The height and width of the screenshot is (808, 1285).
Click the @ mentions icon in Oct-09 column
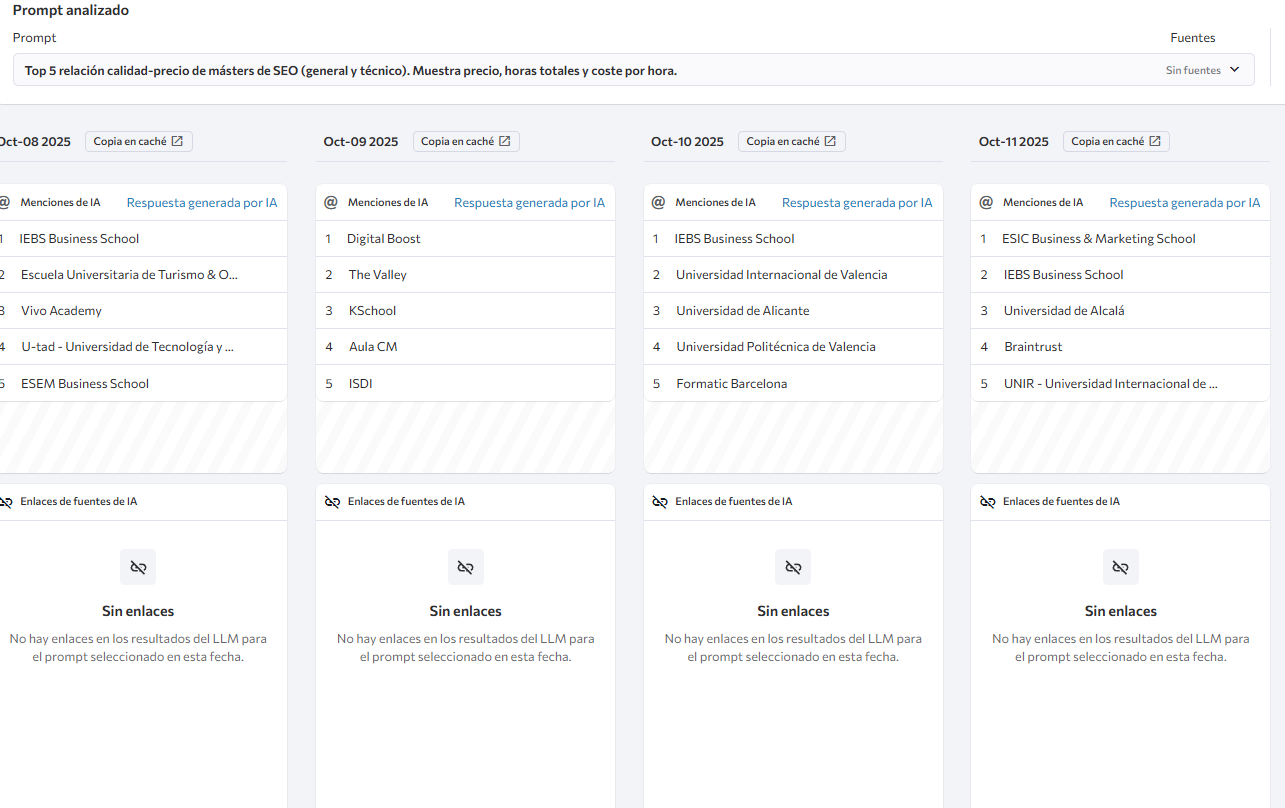[331, 203]
